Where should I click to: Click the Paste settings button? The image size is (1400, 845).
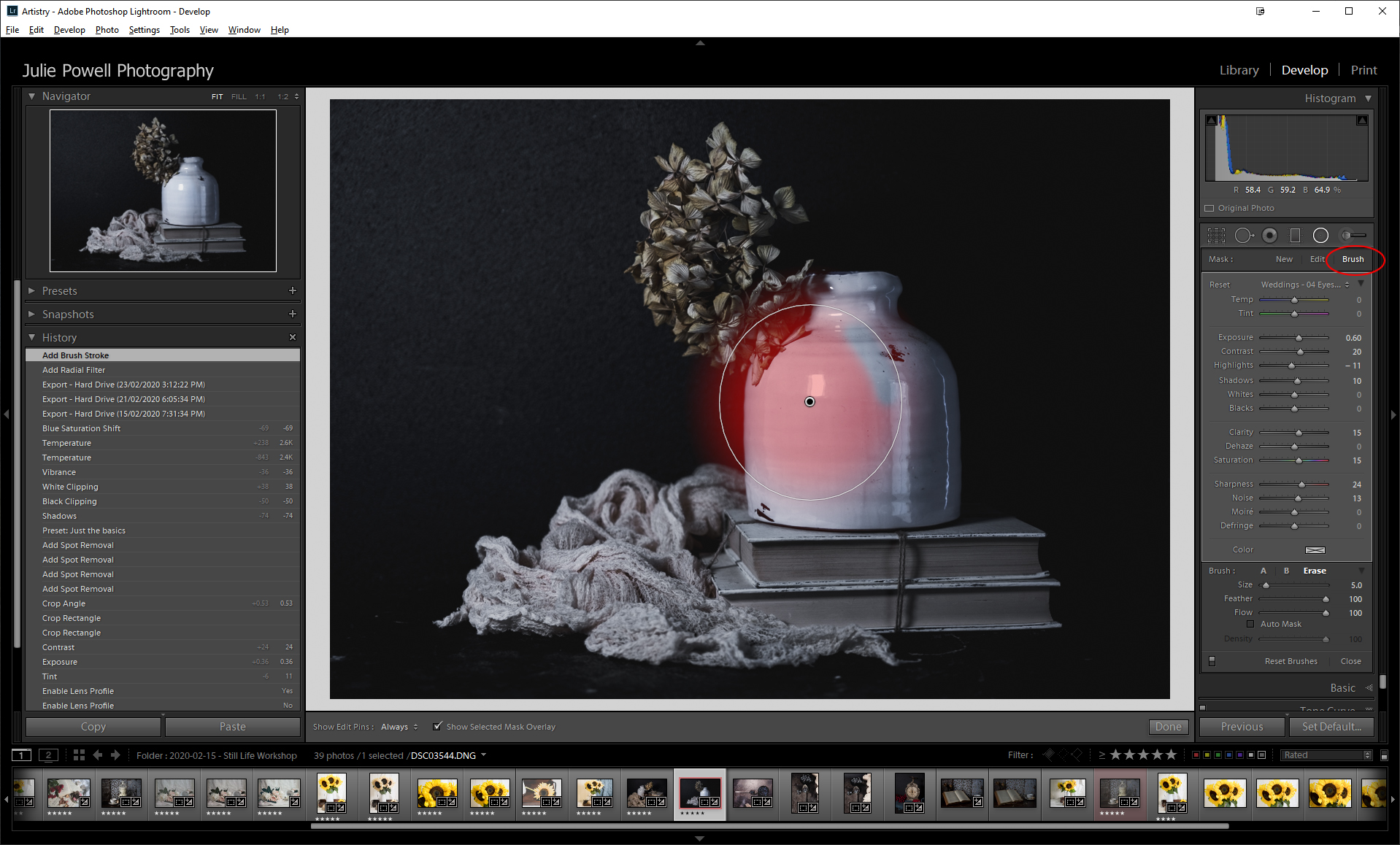[x=233, y=727]
